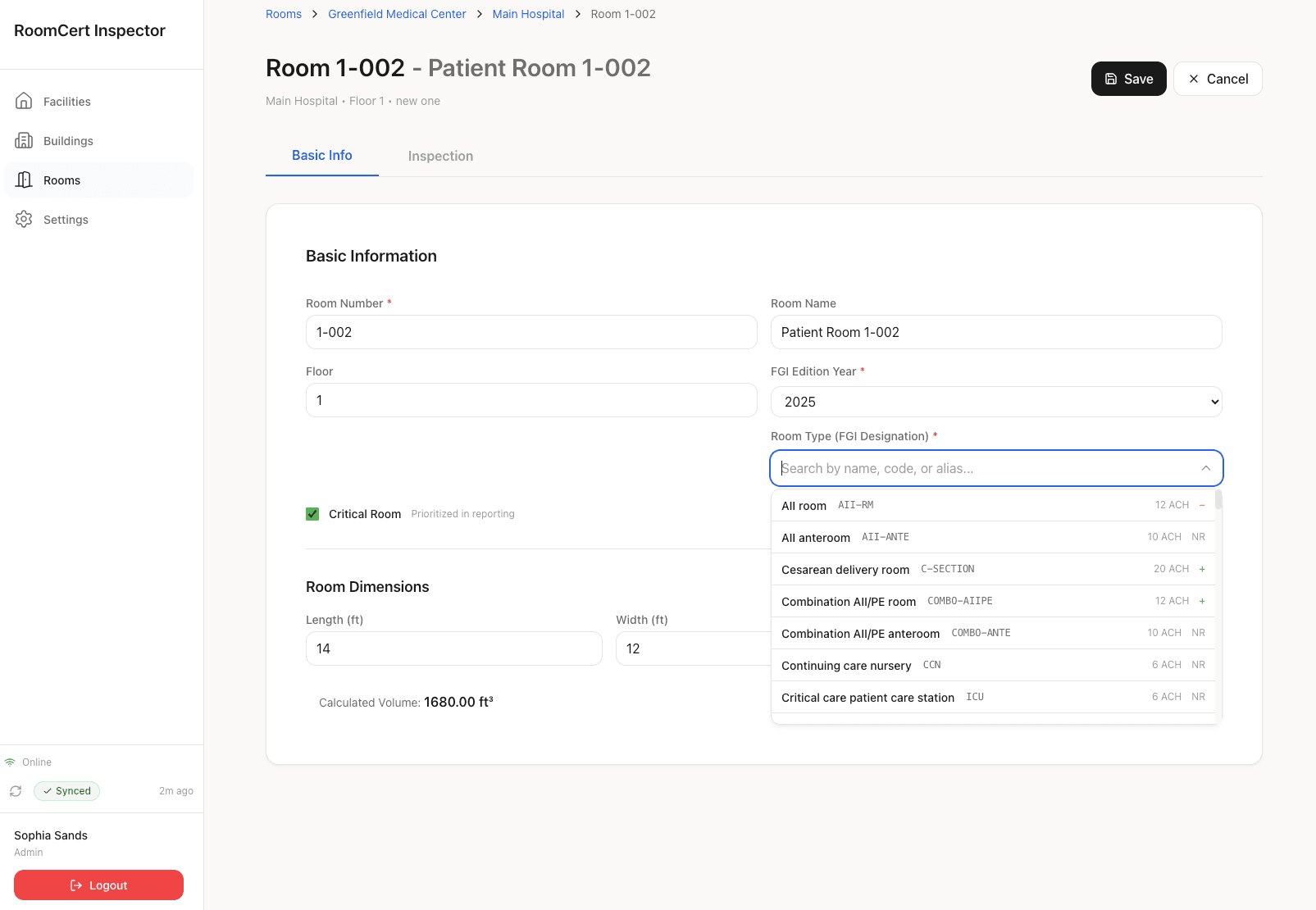Image resolution: width=1316 pixels, height=910 pixels.
Task: Focus the Floor input field
Action: [531, 400]
